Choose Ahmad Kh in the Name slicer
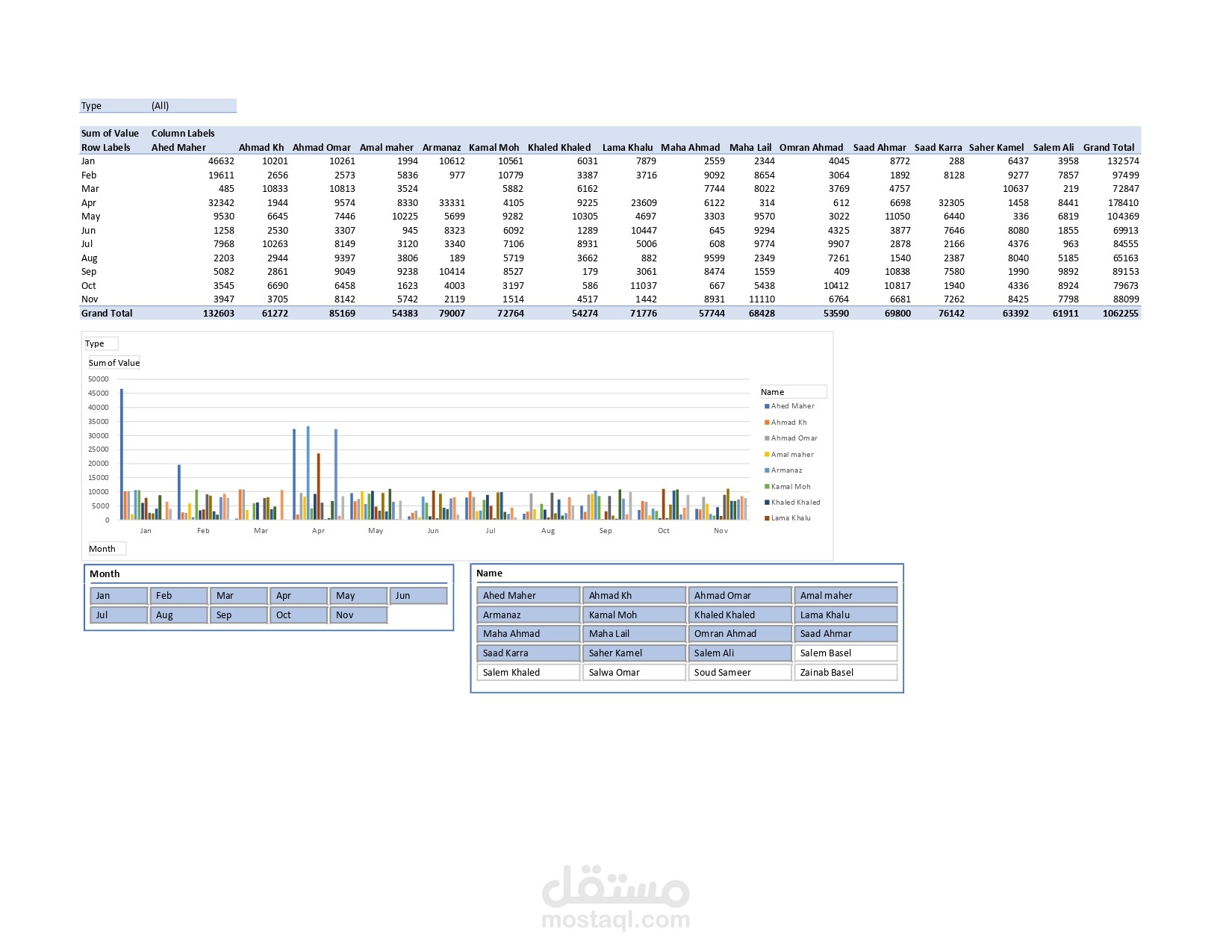1232x952 pixels. tap(634, 595)
